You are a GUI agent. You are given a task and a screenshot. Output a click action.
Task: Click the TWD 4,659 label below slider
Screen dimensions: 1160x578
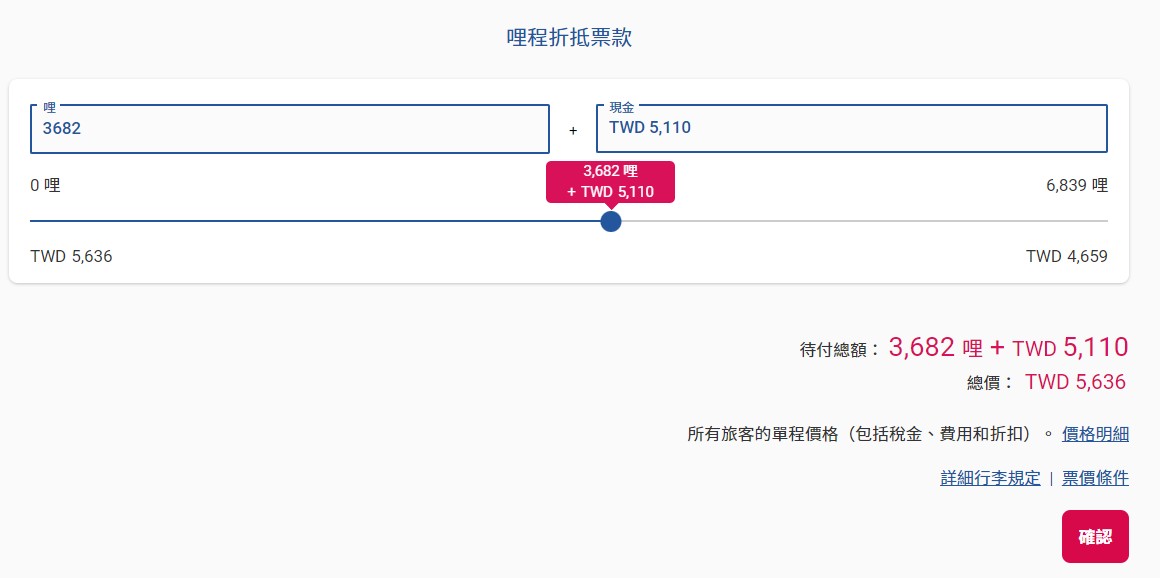pos(1067,257)
